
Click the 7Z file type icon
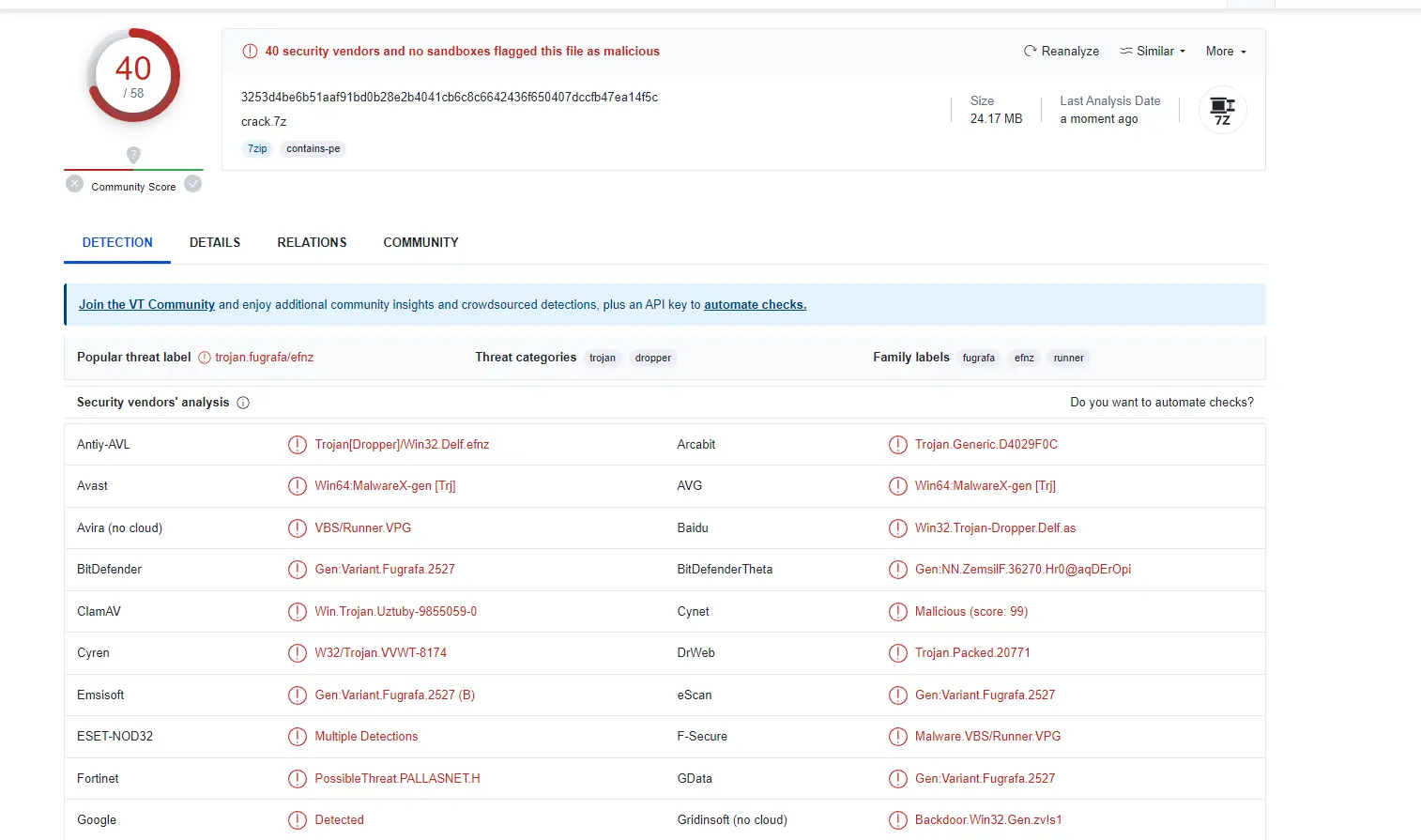coord(1222,110)
